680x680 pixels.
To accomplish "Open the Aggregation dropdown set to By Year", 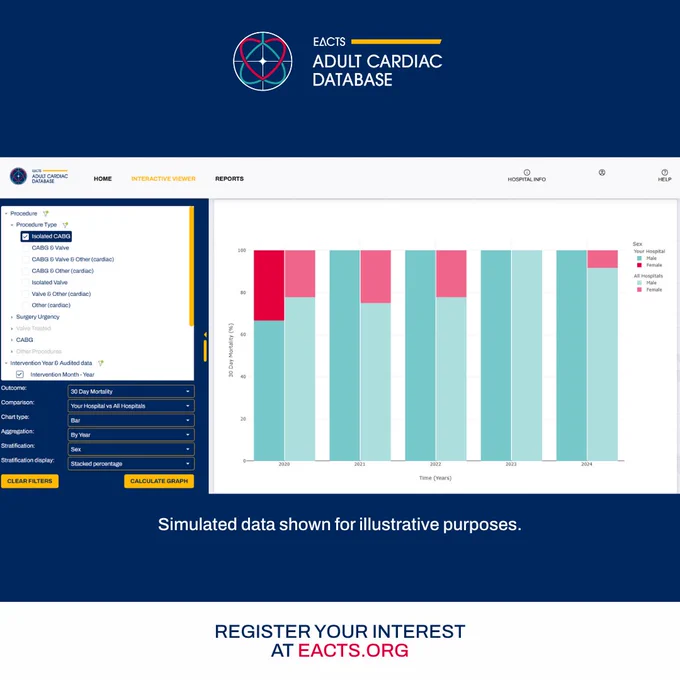I will pos(131,435).
